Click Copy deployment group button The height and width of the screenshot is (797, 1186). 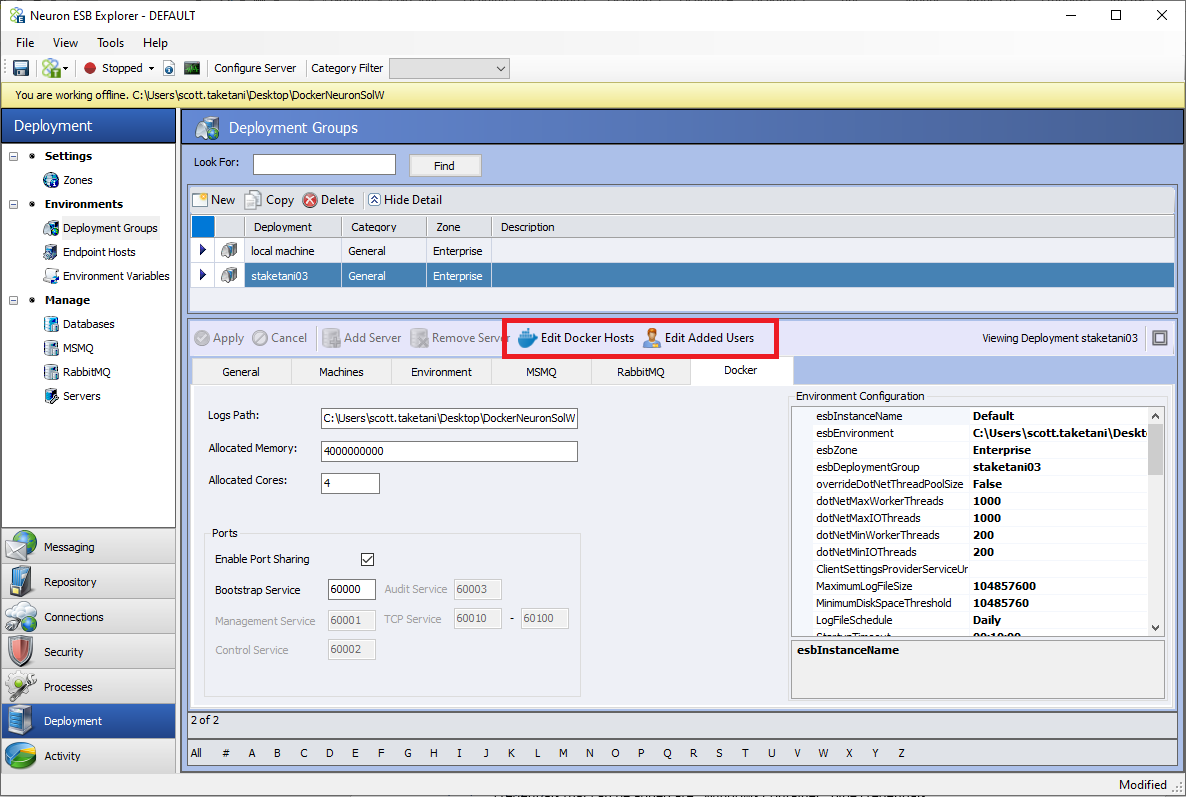tap(269, 200)
